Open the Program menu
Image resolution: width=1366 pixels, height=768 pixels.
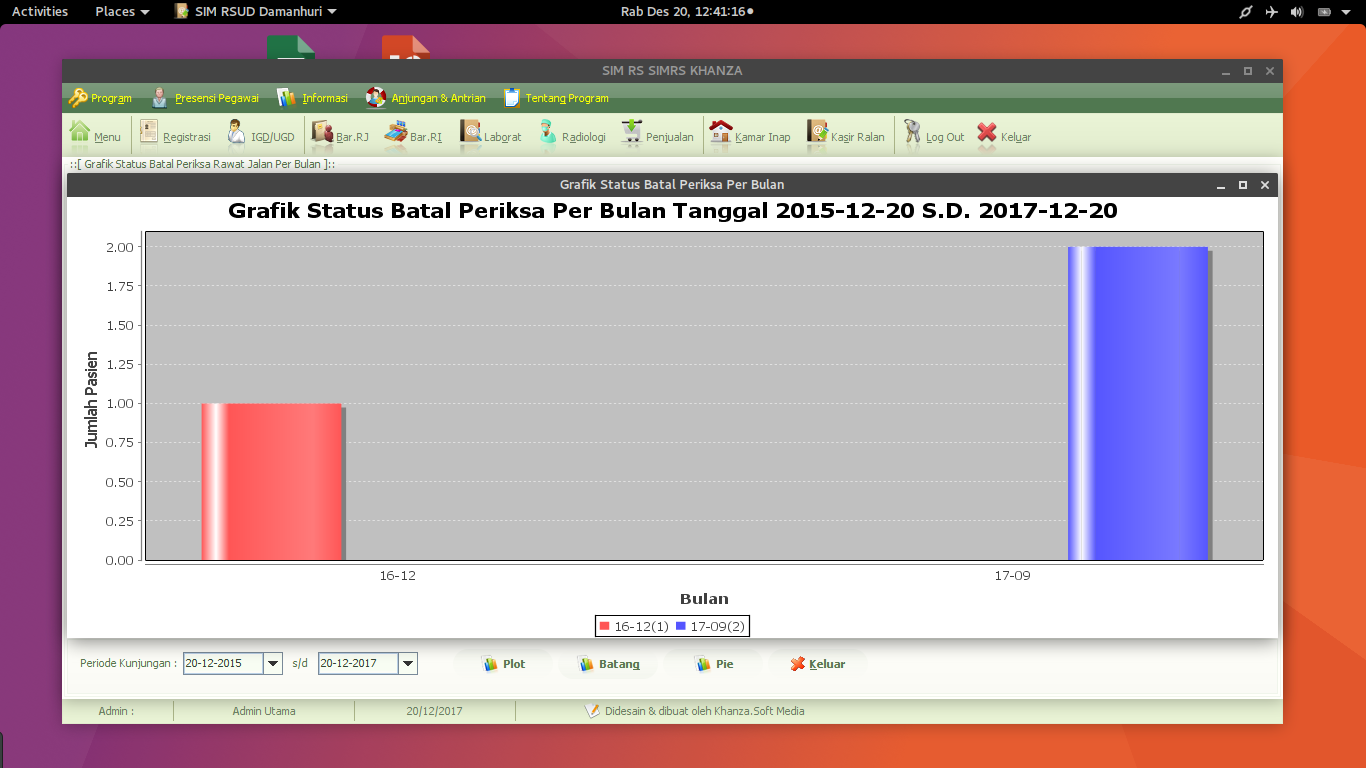(x=100, y=98)
